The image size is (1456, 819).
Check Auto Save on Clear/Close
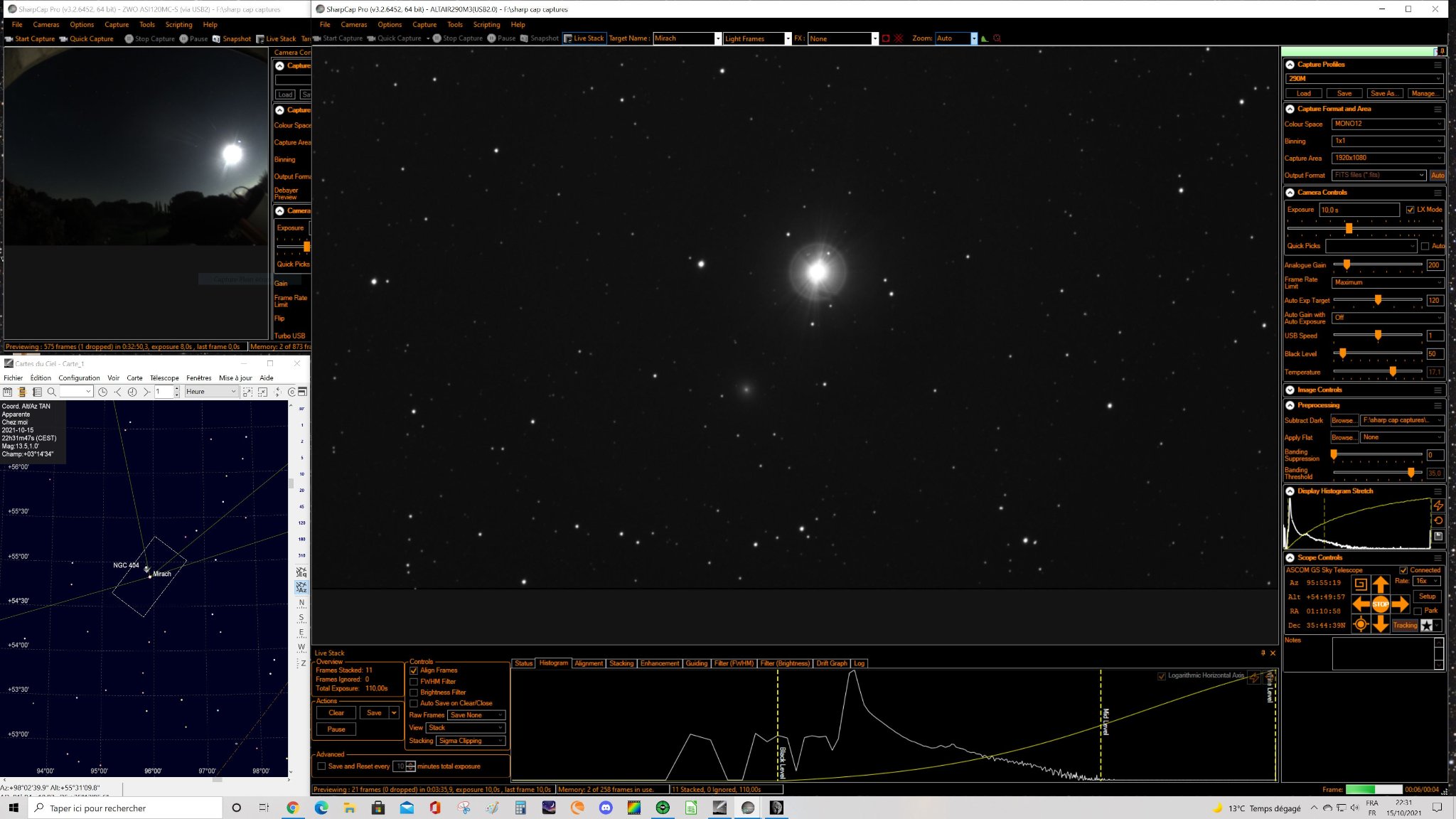[x=414, y=703]
